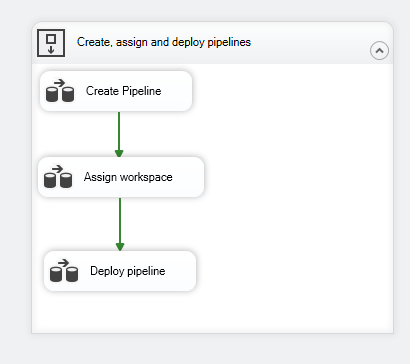The height and width of the screenshot is (364, 410).
Task: Click the Deploy pipeline task icon
Action: click(64, 271)
